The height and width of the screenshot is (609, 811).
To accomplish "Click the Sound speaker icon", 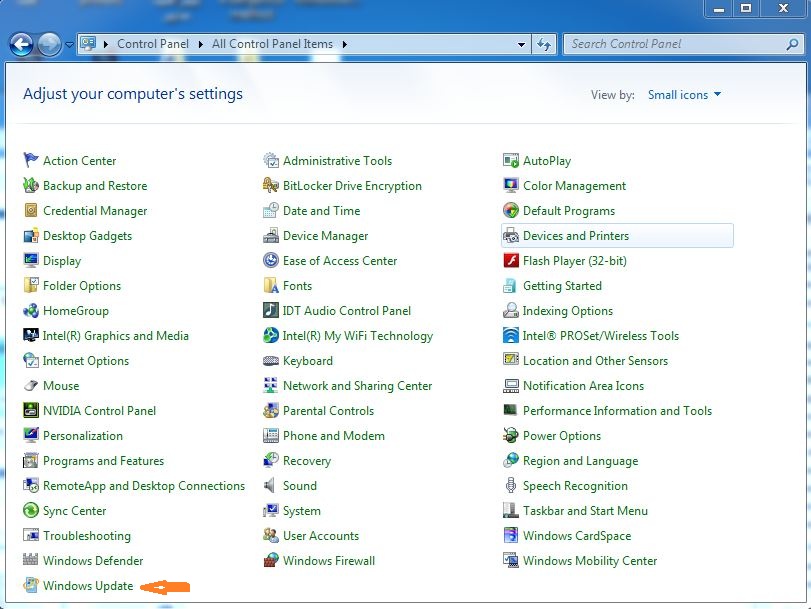I will pyautogui.click(x=269, y=485).
